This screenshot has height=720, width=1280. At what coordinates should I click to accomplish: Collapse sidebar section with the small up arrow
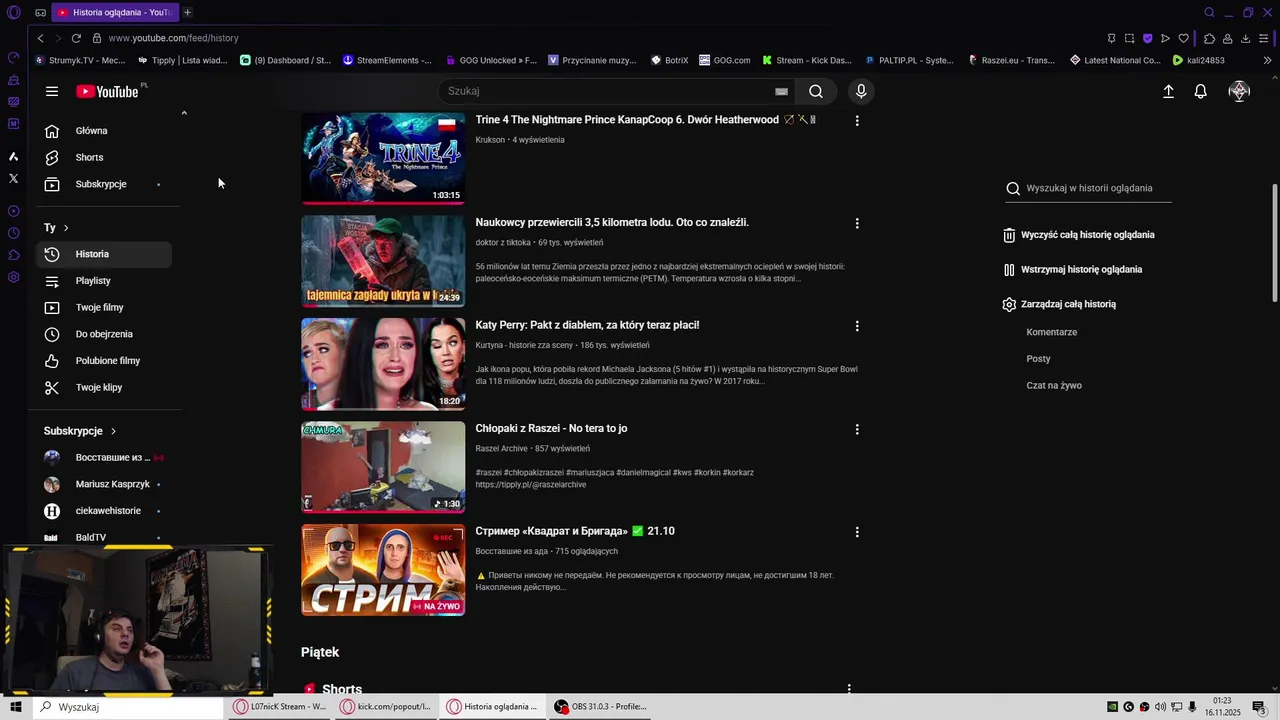[x=184, y=113]
